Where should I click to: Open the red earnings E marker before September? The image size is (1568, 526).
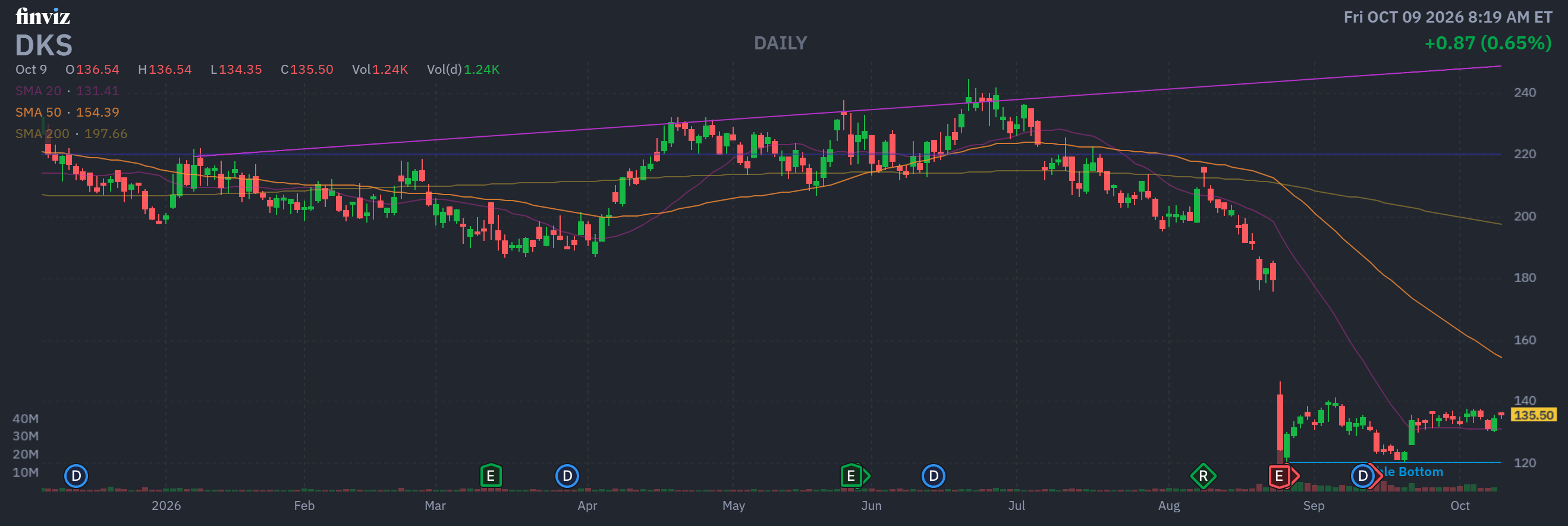tap(1281, 476)
